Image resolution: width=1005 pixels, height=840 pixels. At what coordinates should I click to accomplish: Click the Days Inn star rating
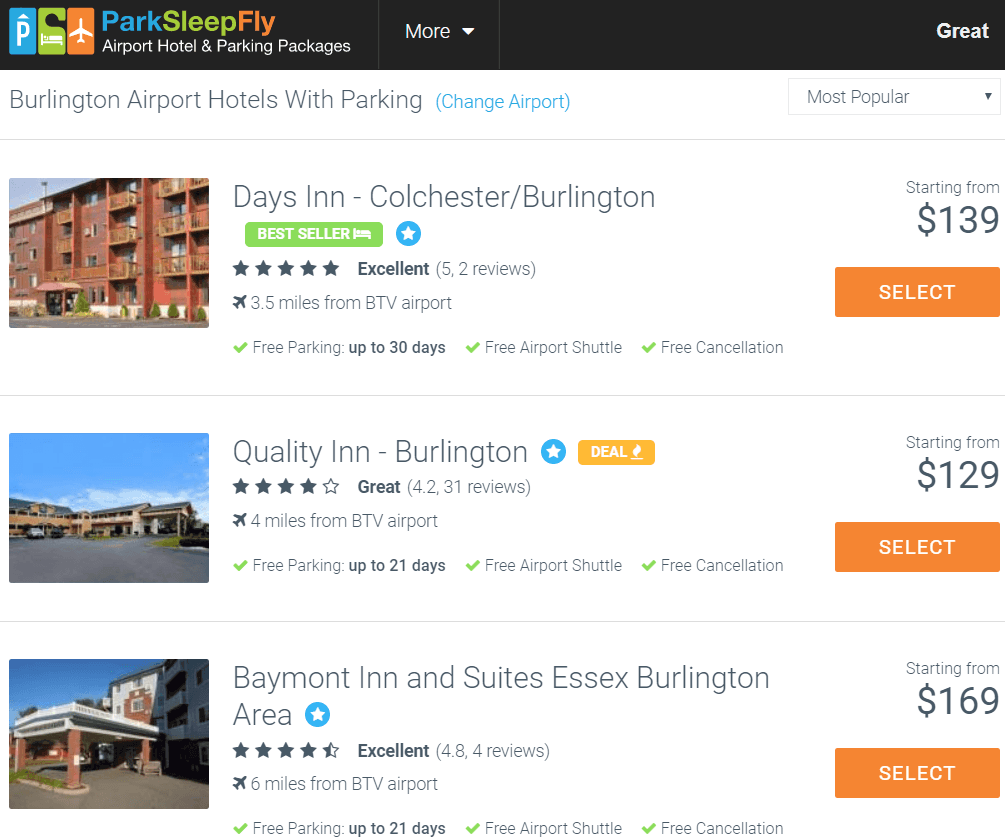click(286, 268)
